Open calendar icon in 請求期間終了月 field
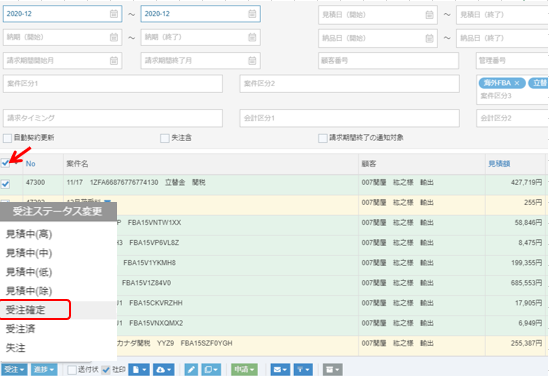This screenshot has width=549, height=376. tap(252, 61)
